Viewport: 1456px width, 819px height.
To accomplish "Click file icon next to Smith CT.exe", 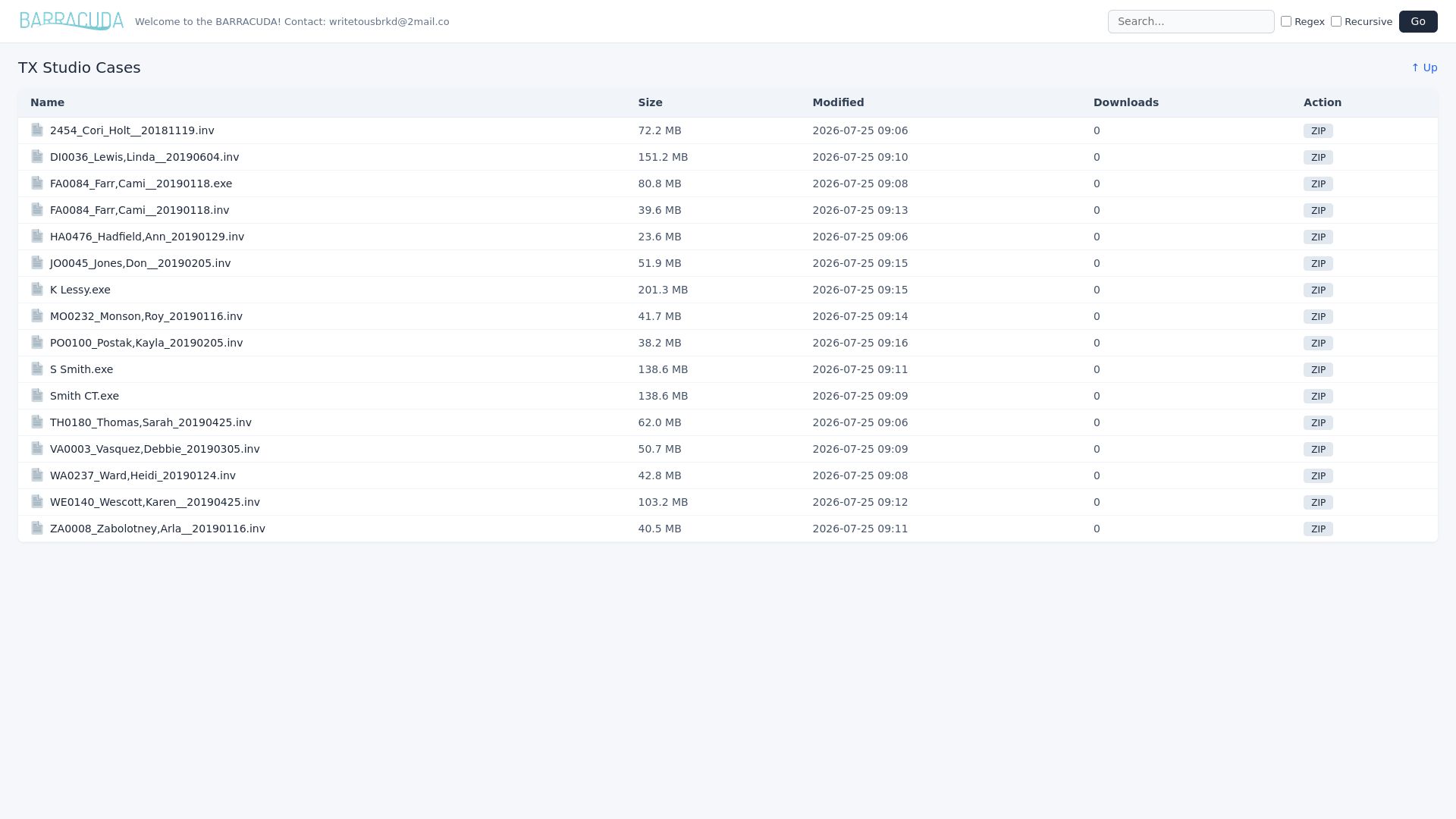I will point(37,395).
